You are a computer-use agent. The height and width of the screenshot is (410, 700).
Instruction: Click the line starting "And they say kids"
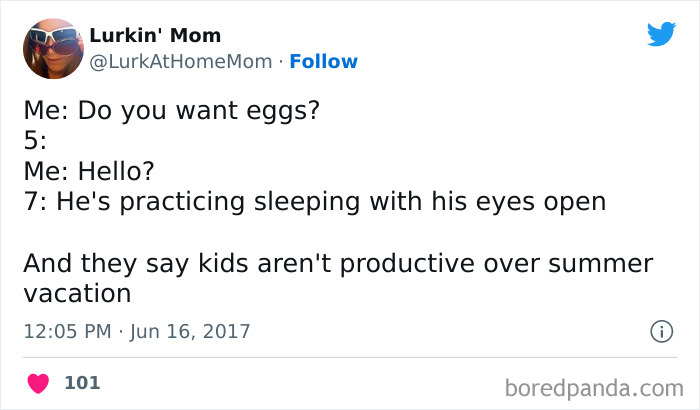(336, 264)
